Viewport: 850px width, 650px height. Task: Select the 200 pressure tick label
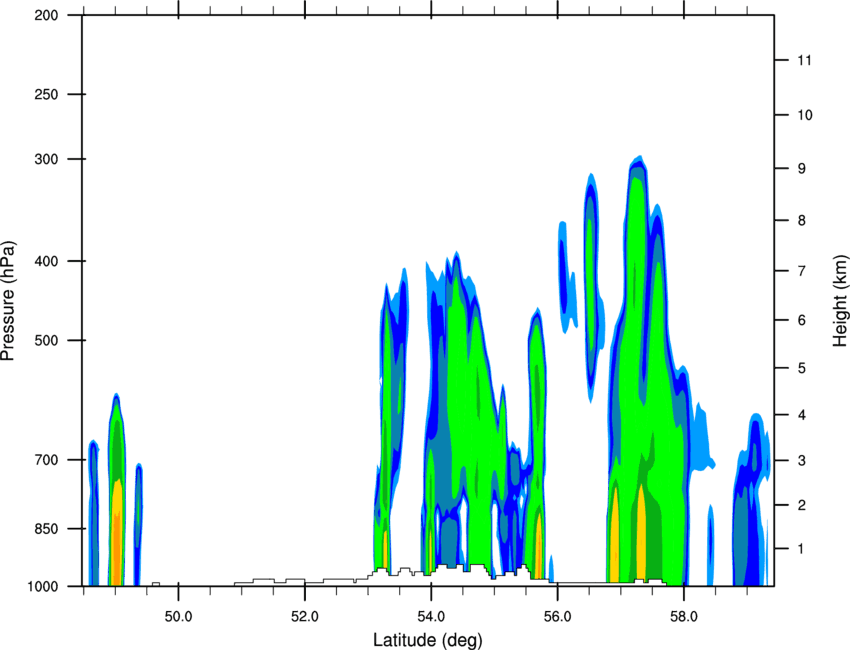46,15
